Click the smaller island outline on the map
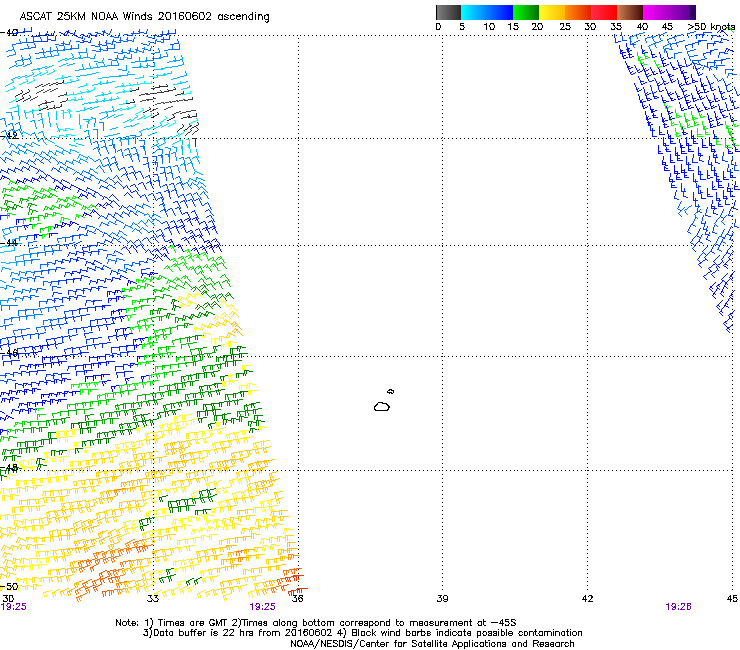 391,391
